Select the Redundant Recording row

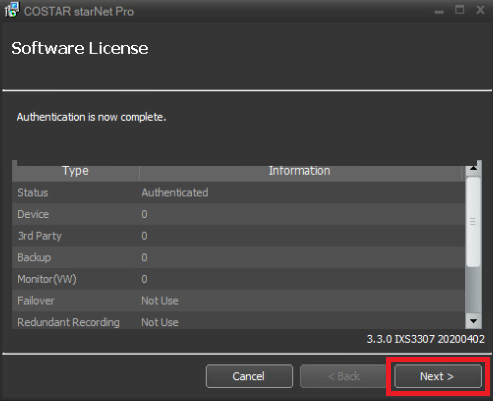click(239, 321)
